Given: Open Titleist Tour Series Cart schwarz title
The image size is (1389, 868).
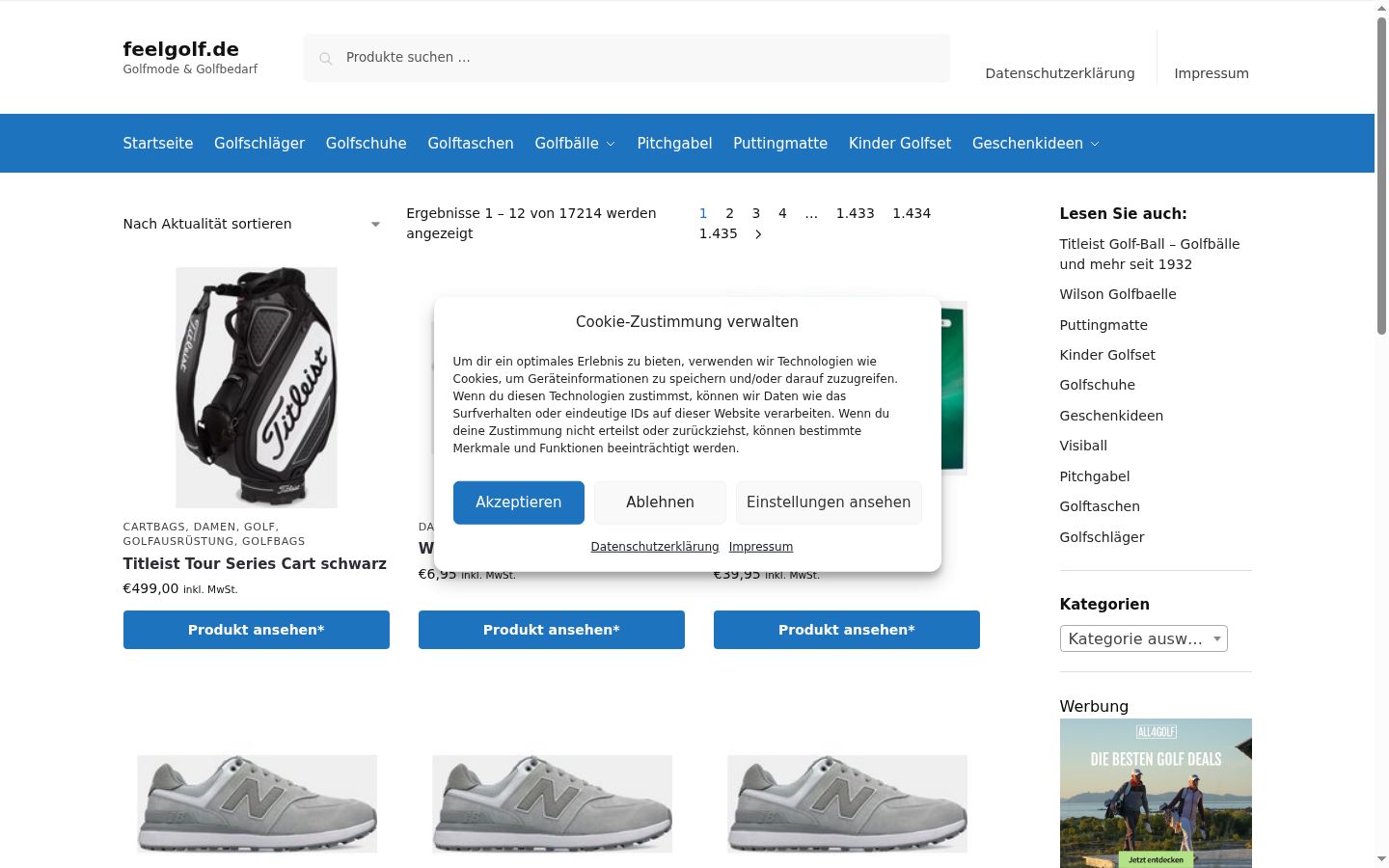Looking at the screenshot, I should pyautogui.click(x=255, y=564).
